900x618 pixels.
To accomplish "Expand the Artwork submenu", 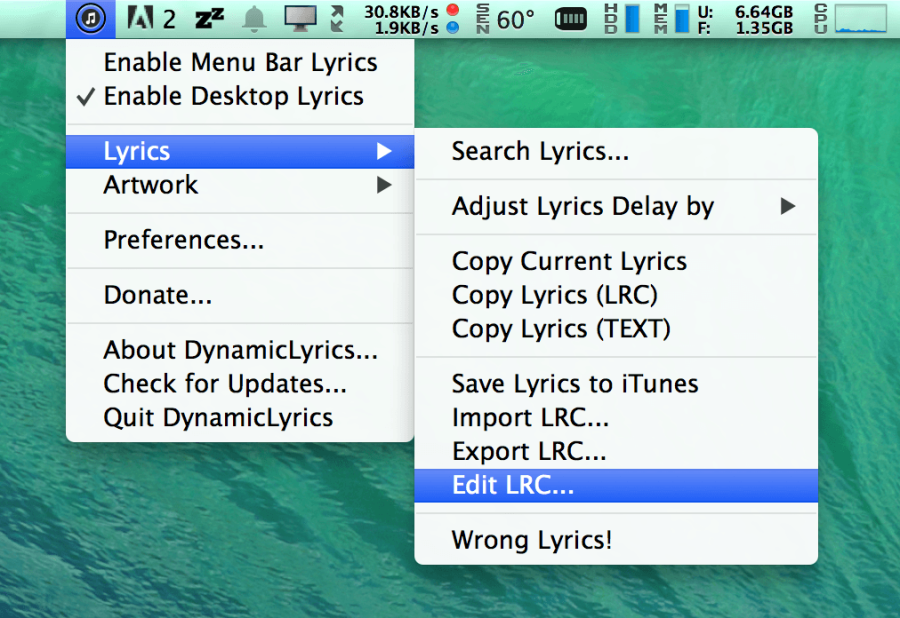I will tap(240, 185).
